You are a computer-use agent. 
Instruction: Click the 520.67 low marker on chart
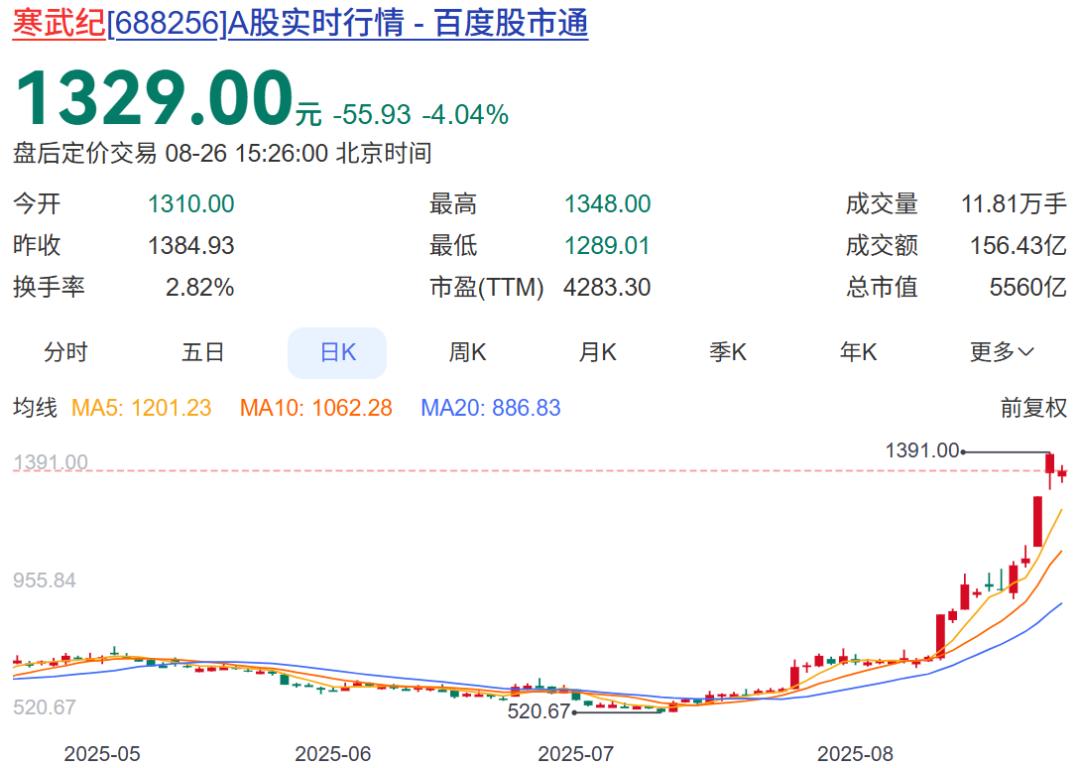click(x=539, y=711)
